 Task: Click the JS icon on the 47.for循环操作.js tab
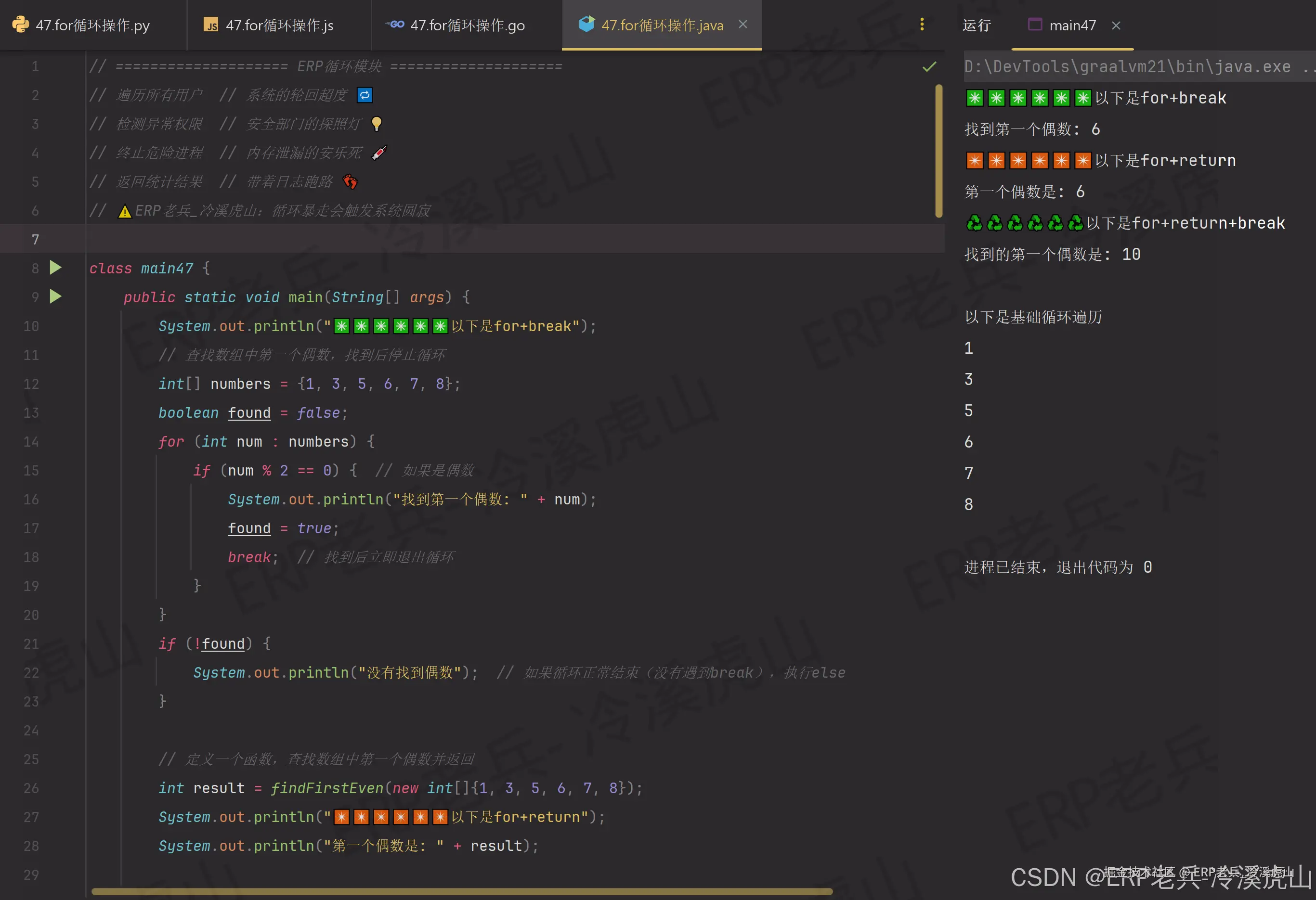point(211,25)
